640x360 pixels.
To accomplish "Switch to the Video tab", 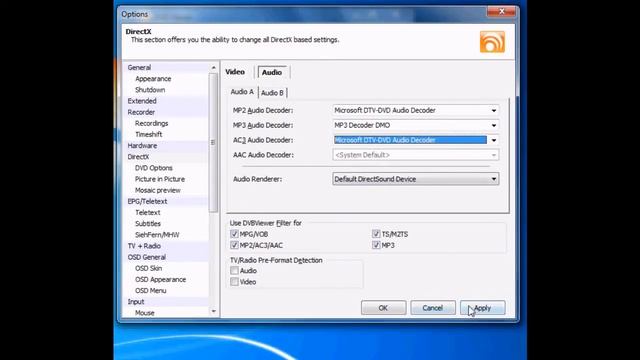I will click(235, 72).
